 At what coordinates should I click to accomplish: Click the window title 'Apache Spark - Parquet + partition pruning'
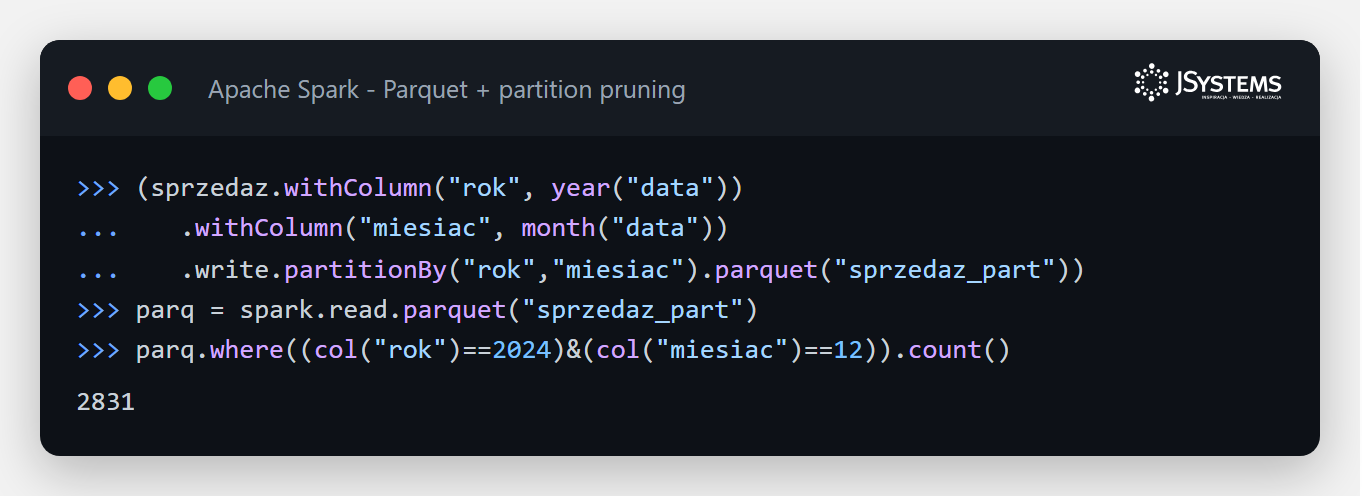[x=447, y=90]
